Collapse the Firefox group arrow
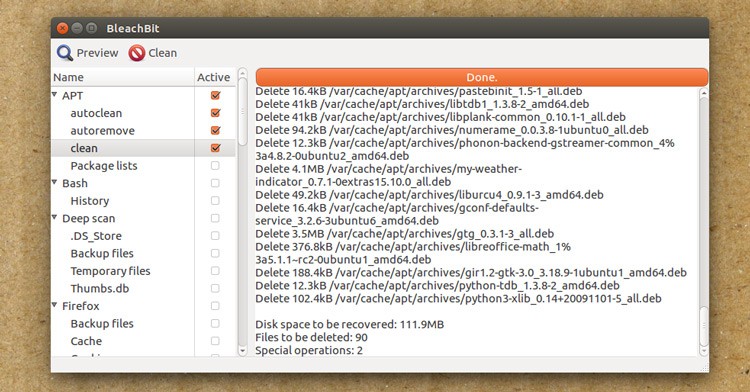 tap(55, 305)
